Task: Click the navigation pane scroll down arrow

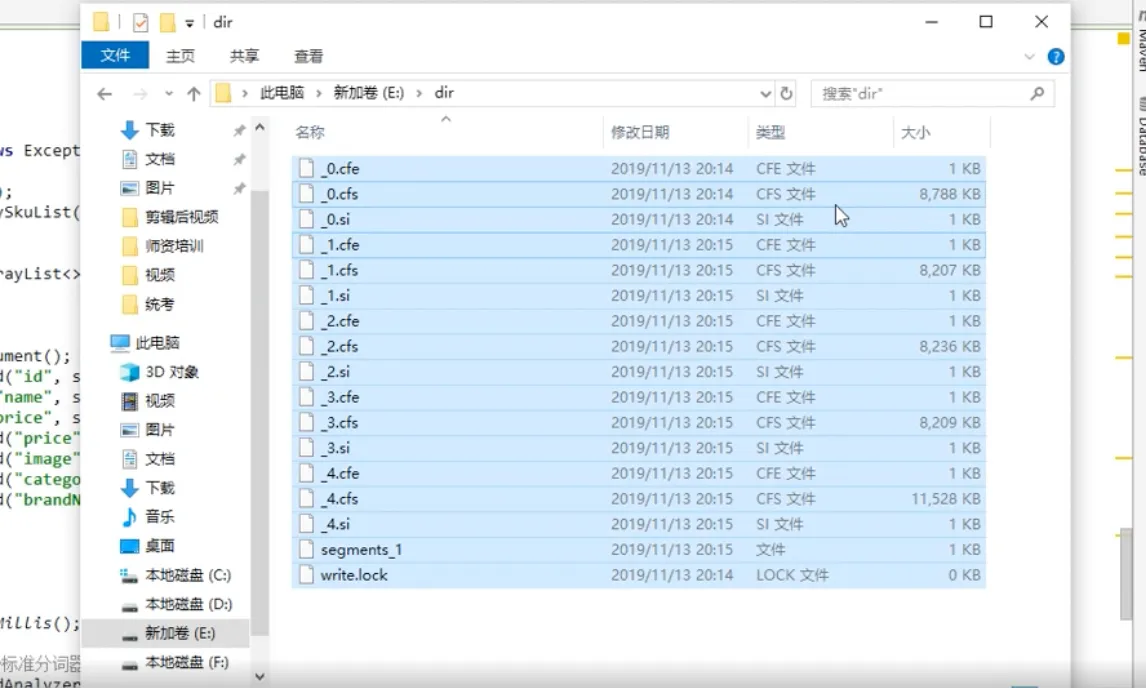Action: click(259, 677)
